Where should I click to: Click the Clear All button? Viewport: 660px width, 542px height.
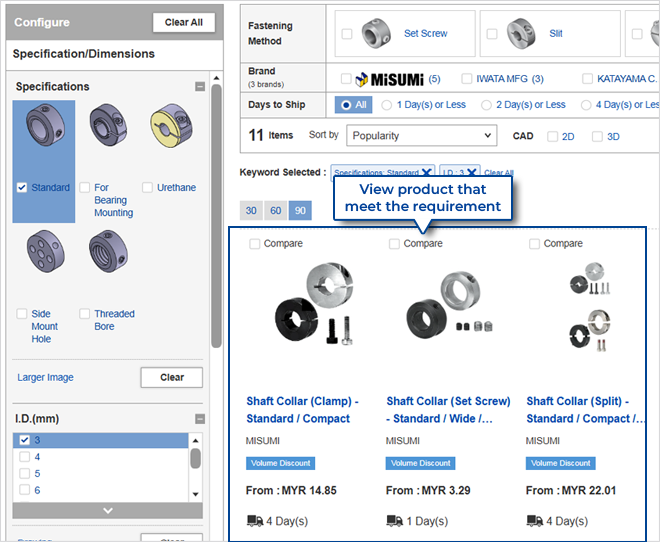(183, 22)
